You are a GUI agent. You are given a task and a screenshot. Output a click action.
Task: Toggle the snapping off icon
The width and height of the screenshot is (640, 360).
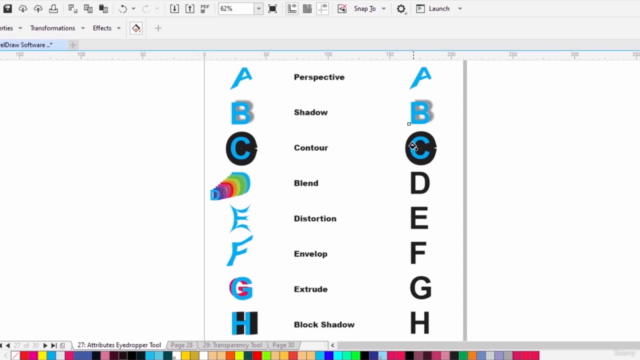coord(342,9)
